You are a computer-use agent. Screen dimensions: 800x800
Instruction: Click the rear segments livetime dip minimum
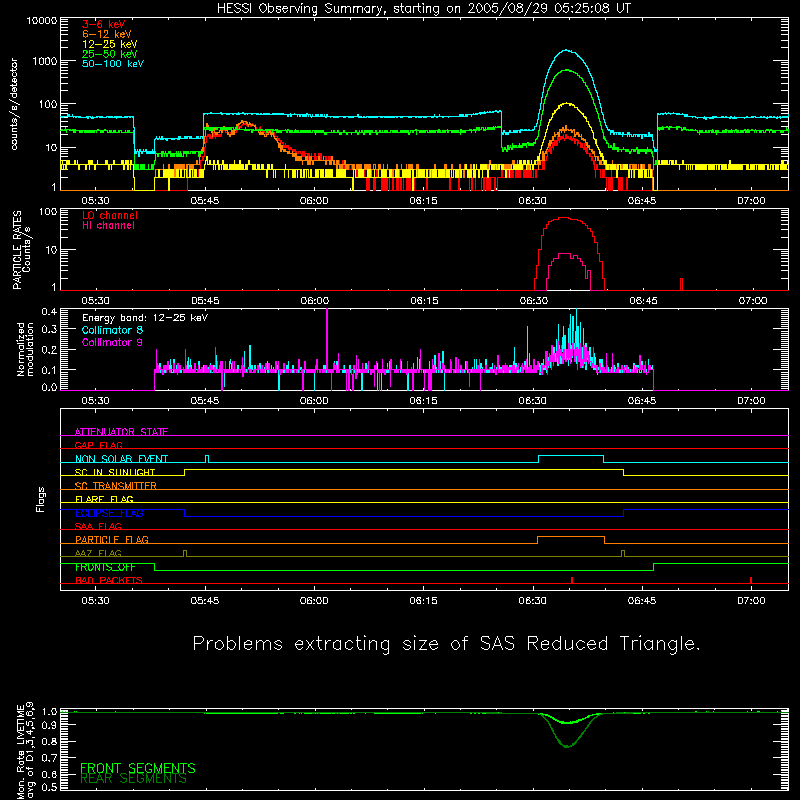click(567, 746)
